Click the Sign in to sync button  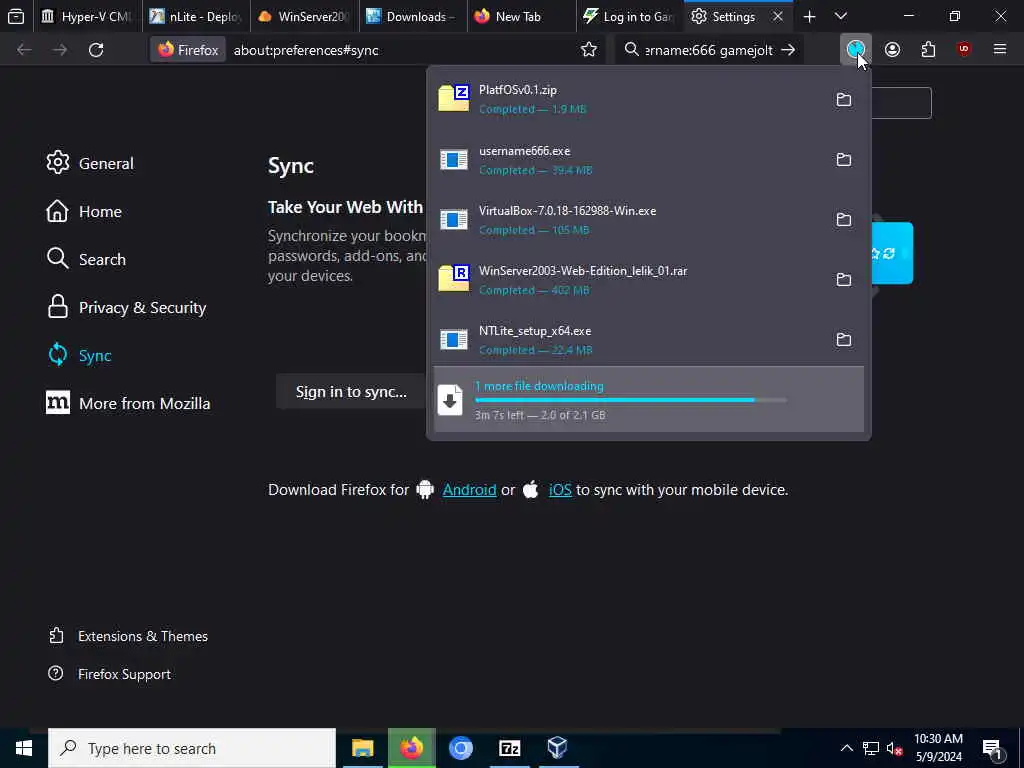351,391
